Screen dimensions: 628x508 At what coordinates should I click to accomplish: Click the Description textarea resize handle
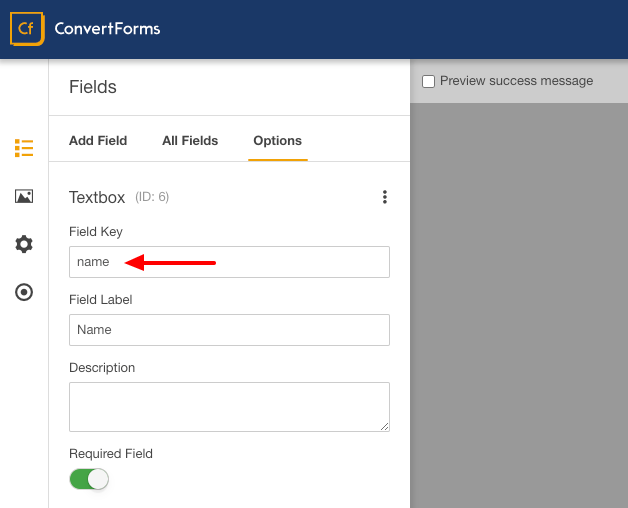click(384, 426)
